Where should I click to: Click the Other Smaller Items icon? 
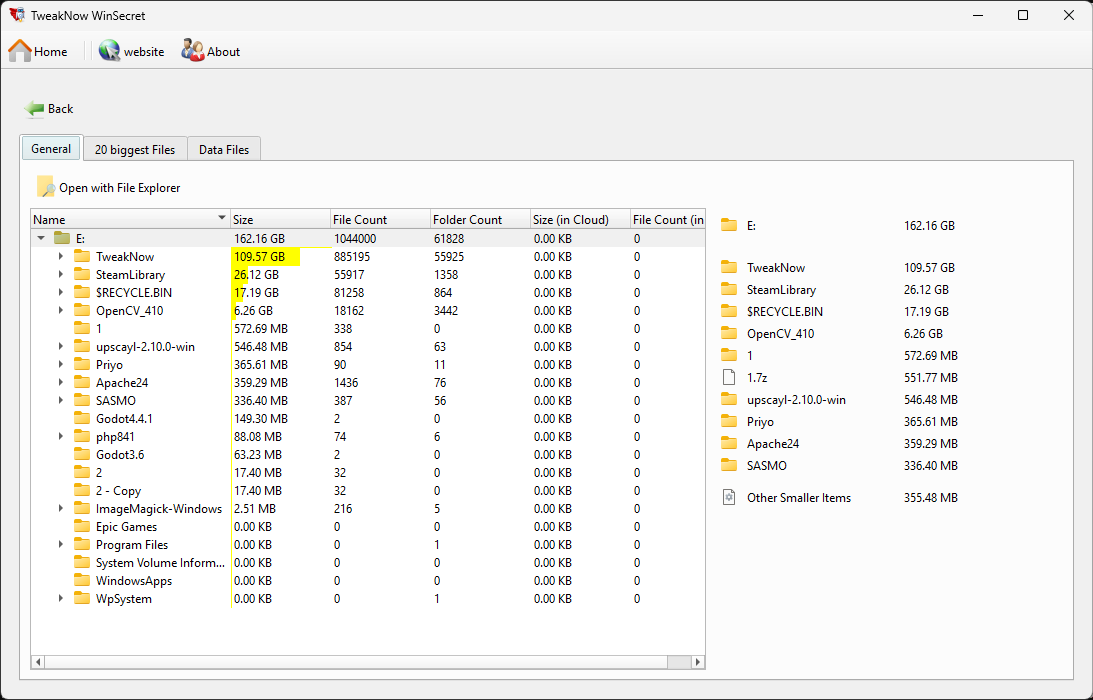[x=729, y=497]
